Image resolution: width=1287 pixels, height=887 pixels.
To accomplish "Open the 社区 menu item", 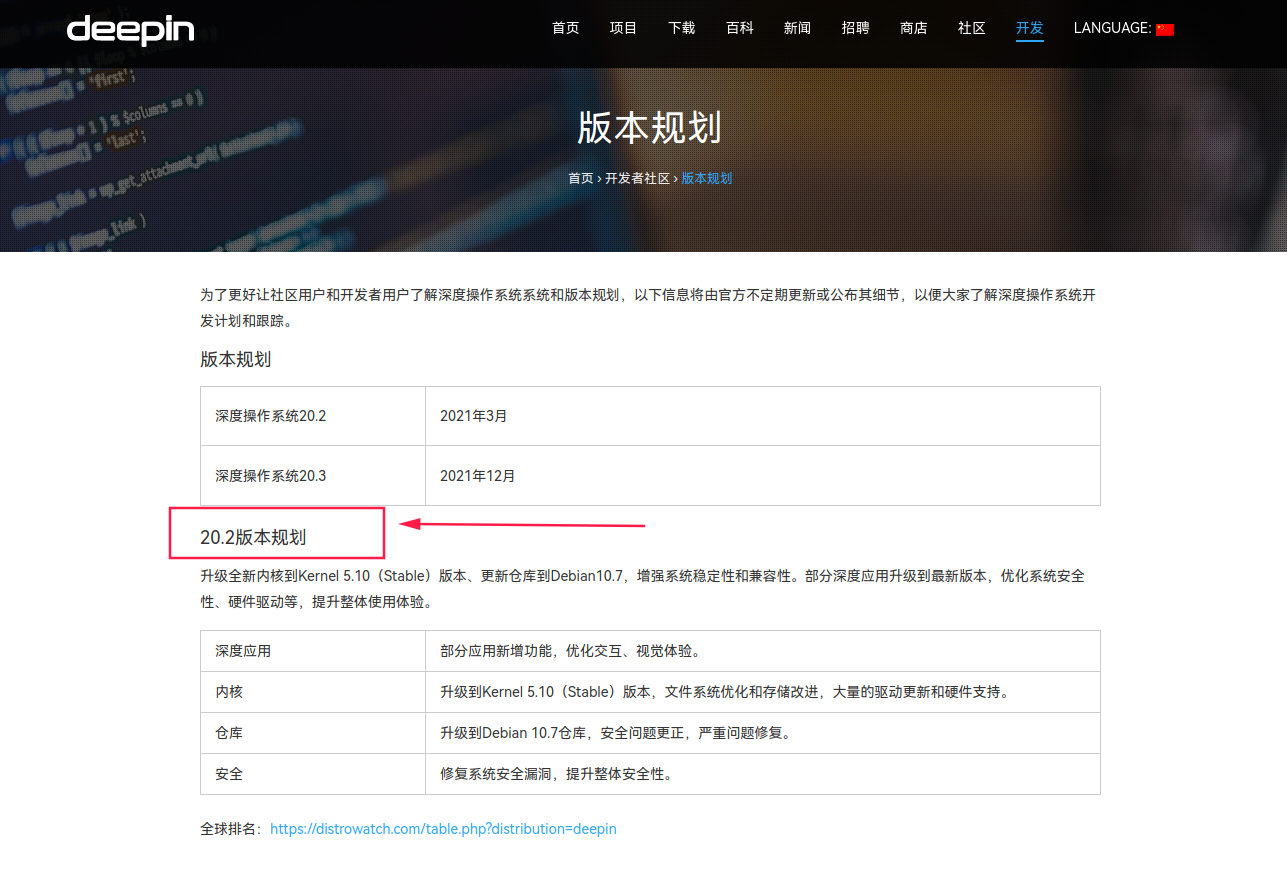I will click(972, 28).
